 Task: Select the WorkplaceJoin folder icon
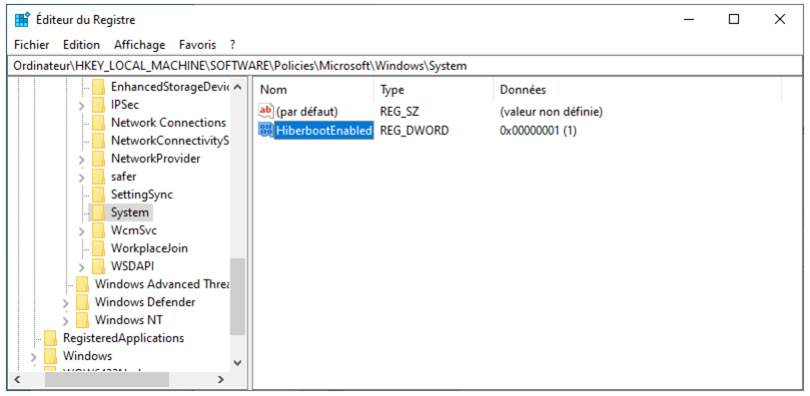(99, 248)
